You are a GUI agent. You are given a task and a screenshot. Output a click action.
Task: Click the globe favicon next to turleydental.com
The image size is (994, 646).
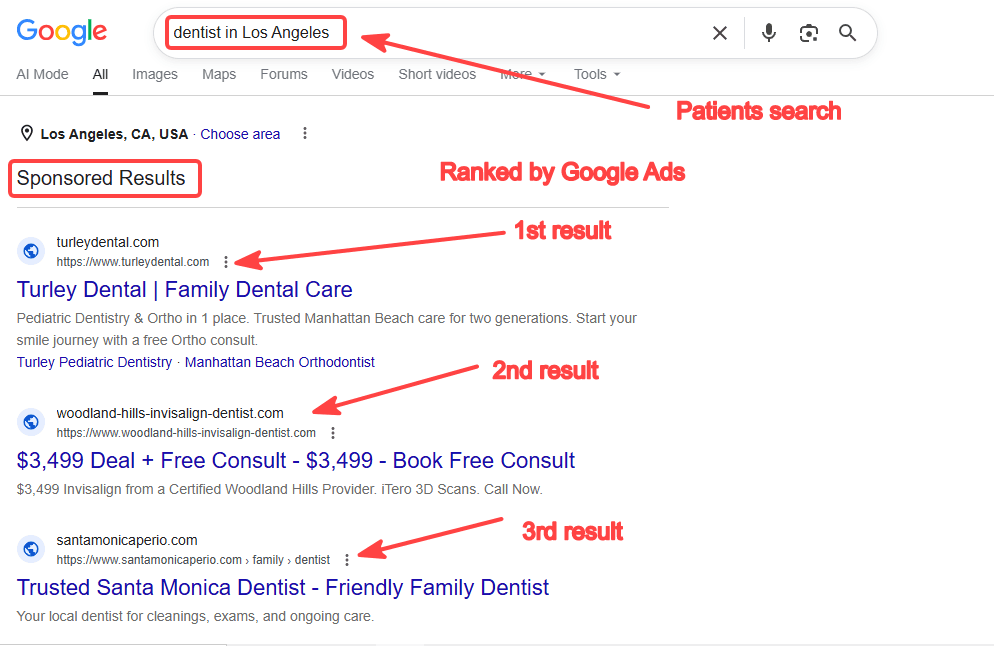coord(30,252)
